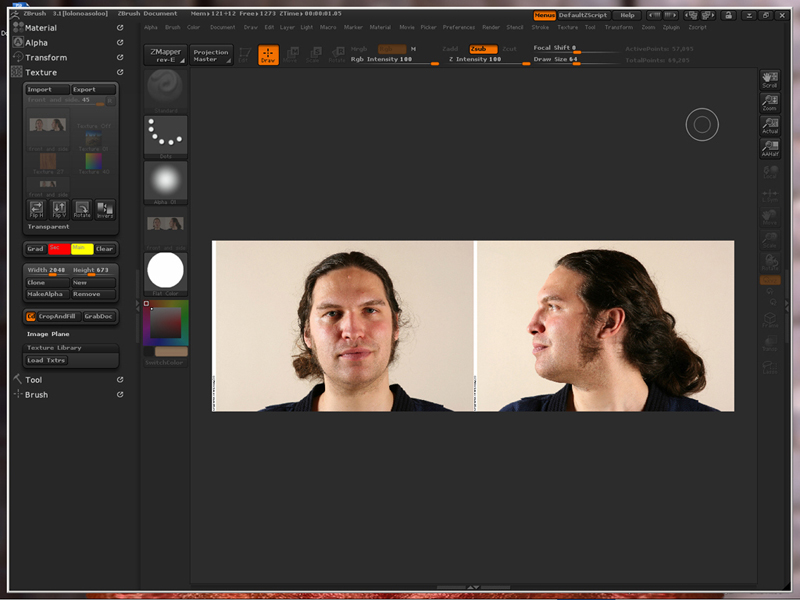
Task: Select the Scroll navigation tool
Action: pos(769,80)
